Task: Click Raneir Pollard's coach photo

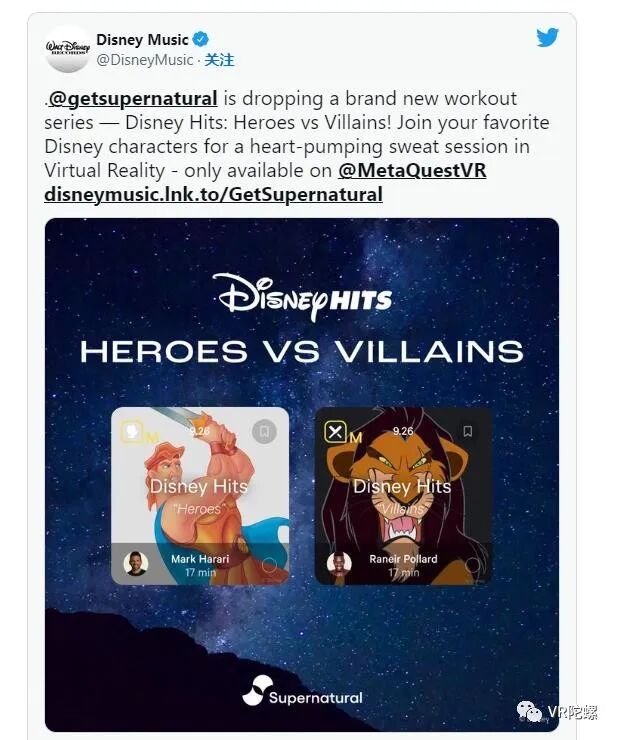Action: [339, 563]
